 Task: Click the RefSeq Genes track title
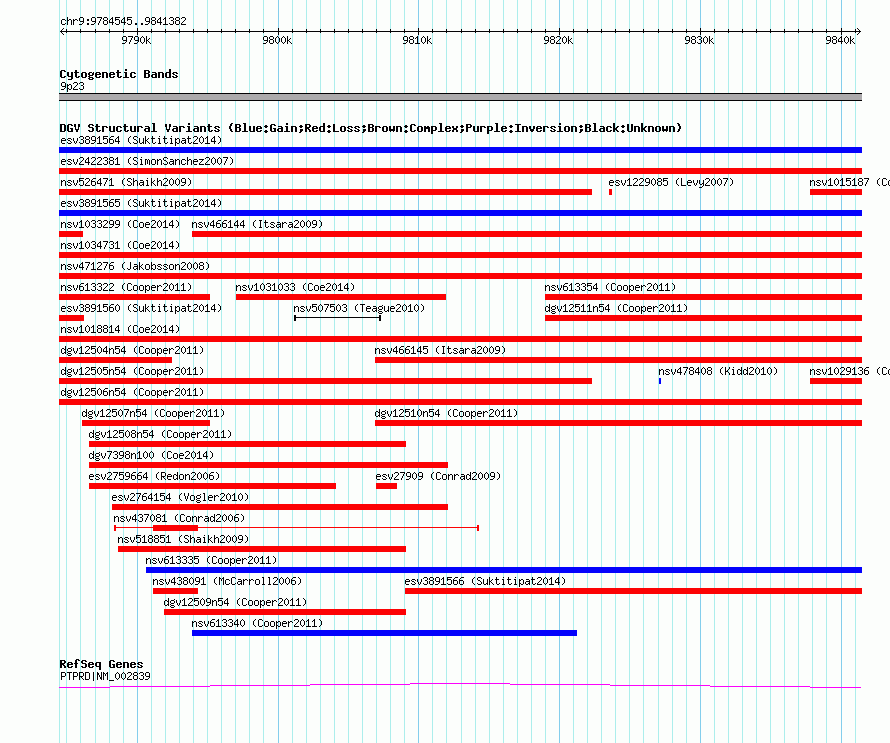point(101,664)
